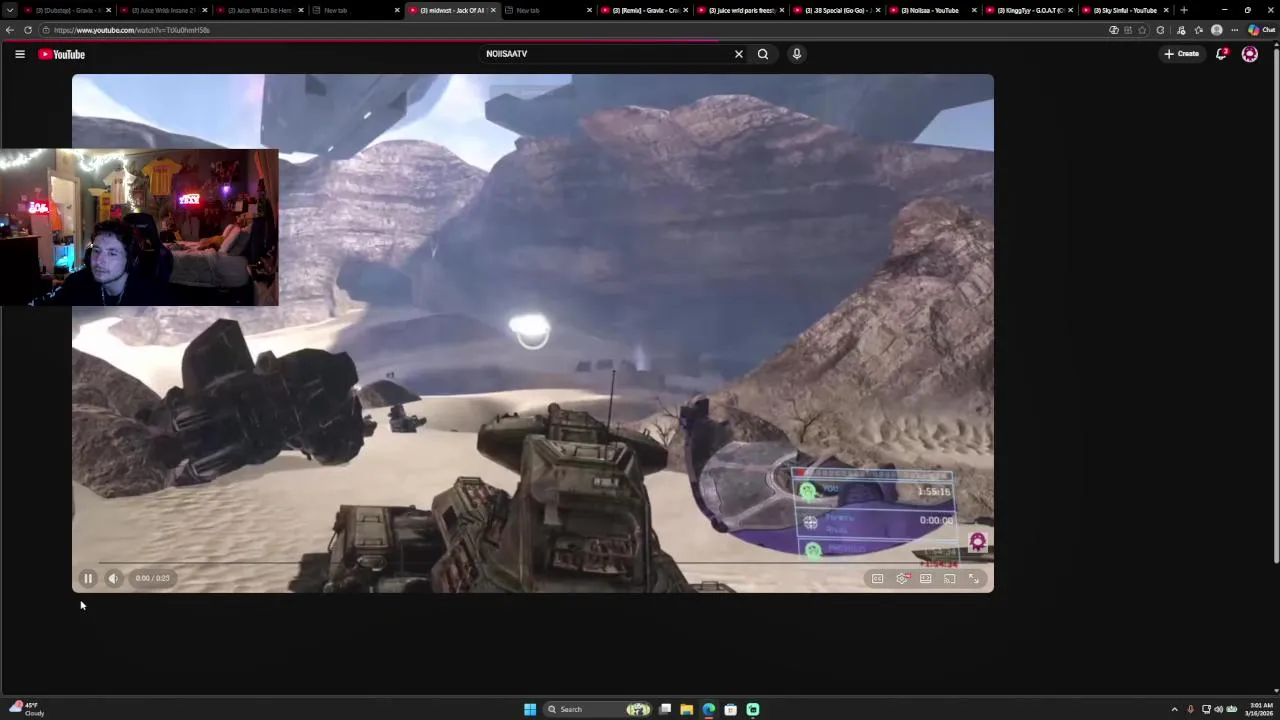Click the search magnifier button
The height and width of the screenshot is (720, 1280).
coord(763,54)
